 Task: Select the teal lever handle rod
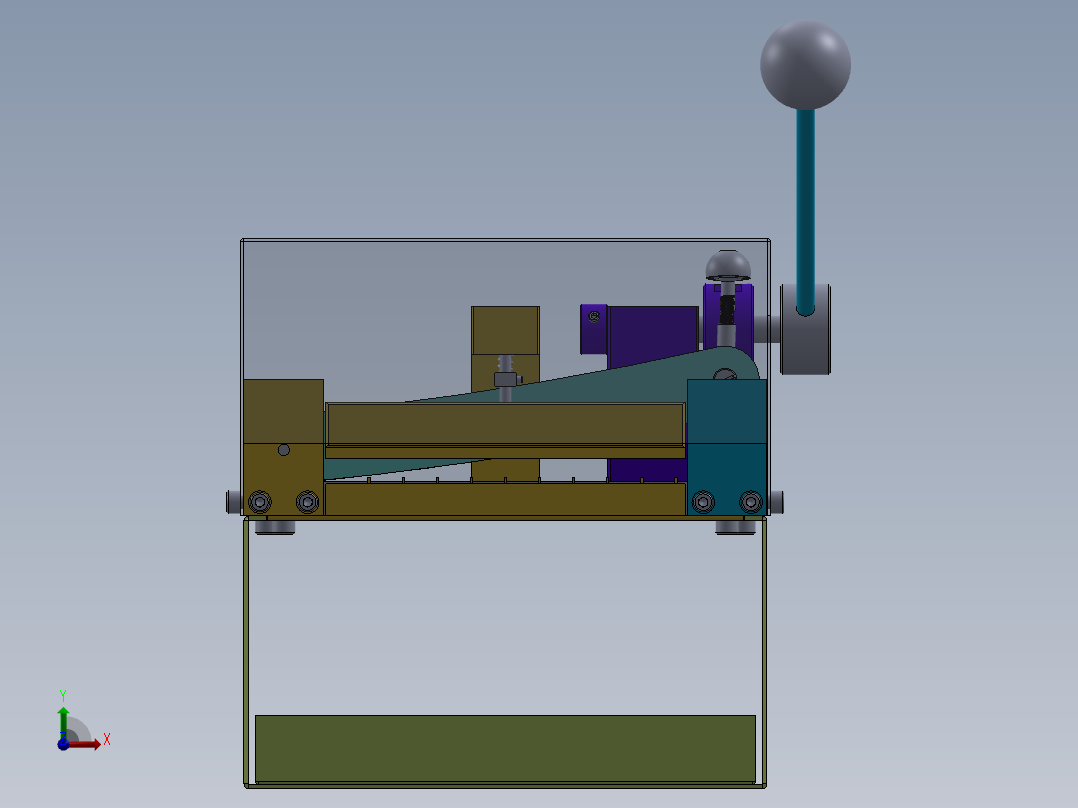pos(805,210)
